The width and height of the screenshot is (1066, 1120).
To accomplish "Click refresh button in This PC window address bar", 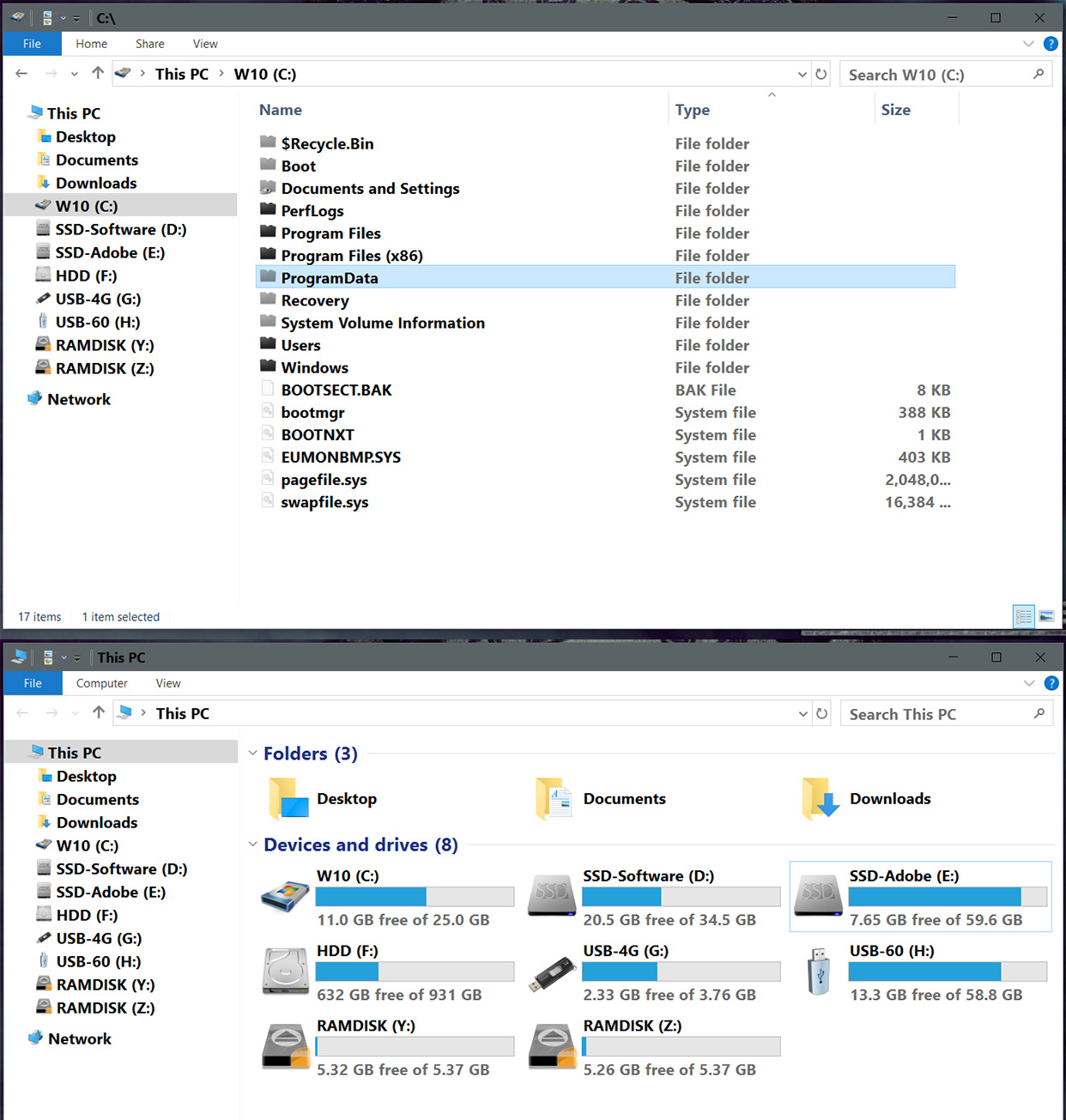I will 821,714.
